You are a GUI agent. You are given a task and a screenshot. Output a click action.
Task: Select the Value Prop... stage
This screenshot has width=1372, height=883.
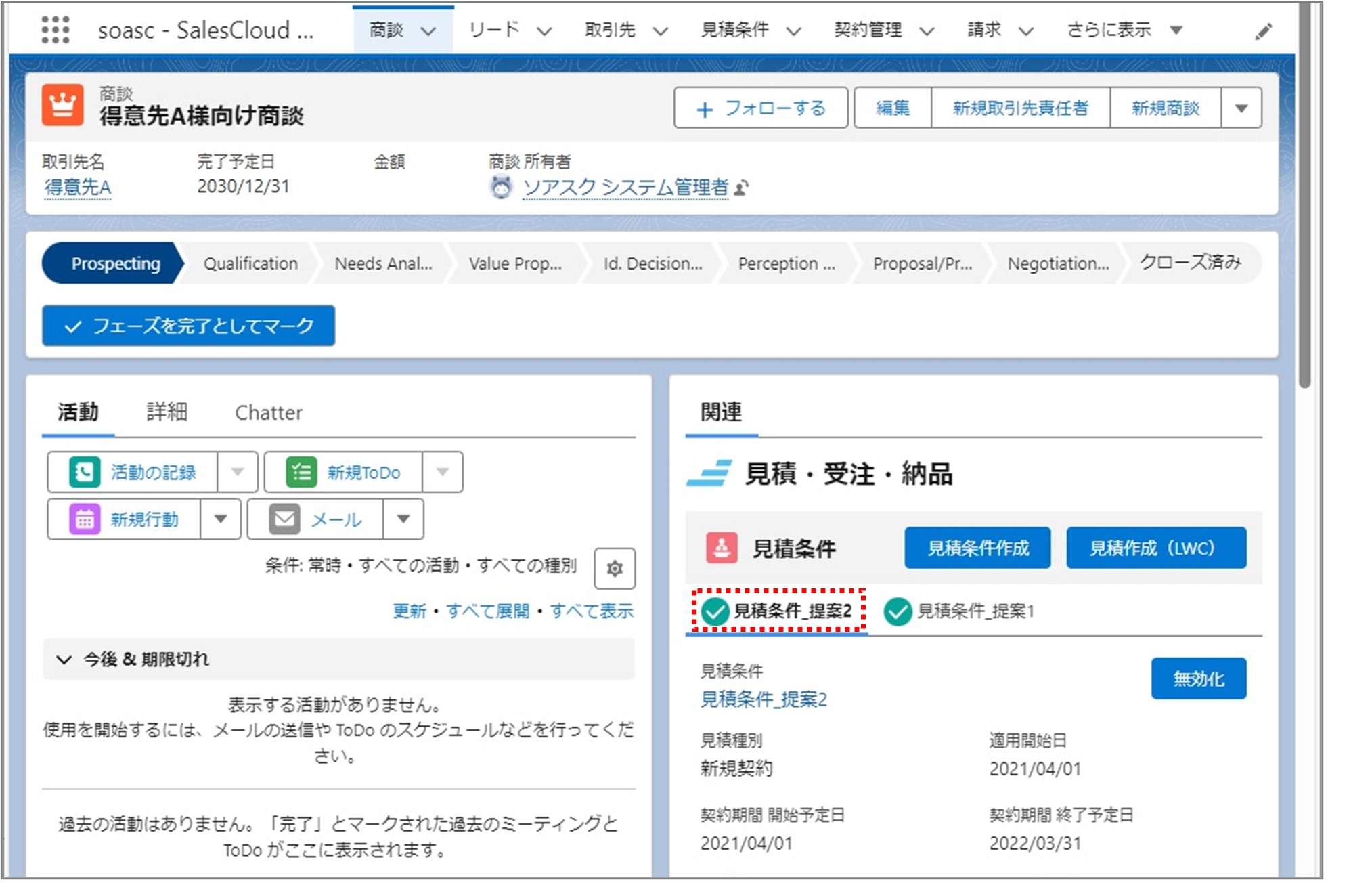pos(515,263)
